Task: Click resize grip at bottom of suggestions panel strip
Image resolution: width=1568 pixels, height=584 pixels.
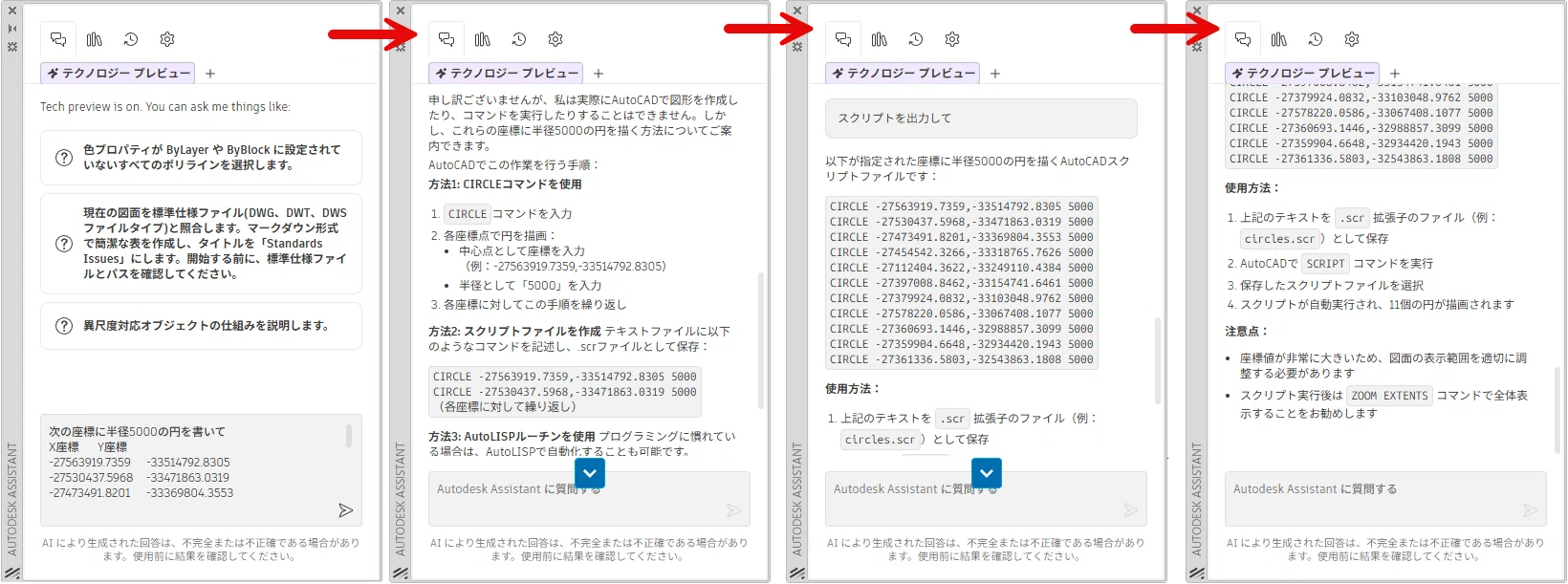Action: point(12,573)
